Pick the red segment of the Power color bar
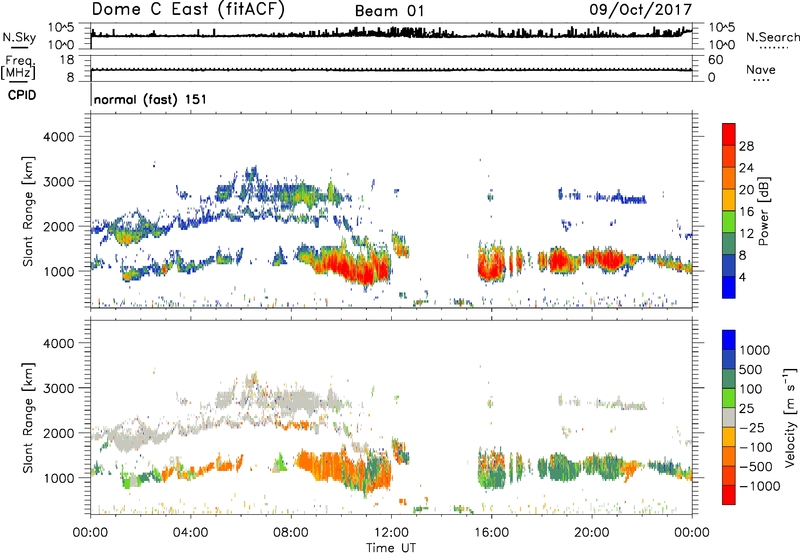Screen dimensions: 800x554 click(729, 134)
